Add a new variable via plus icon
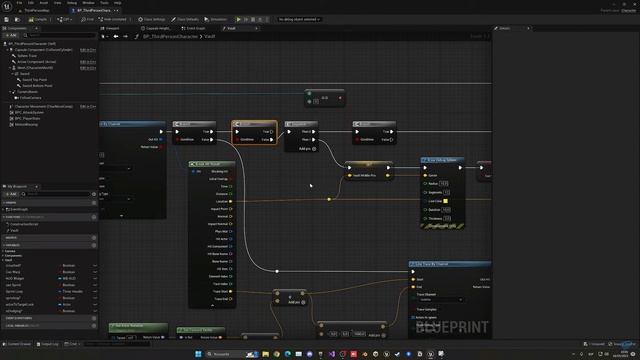Viewport: 640px width, 360px height. click(94, 245)
